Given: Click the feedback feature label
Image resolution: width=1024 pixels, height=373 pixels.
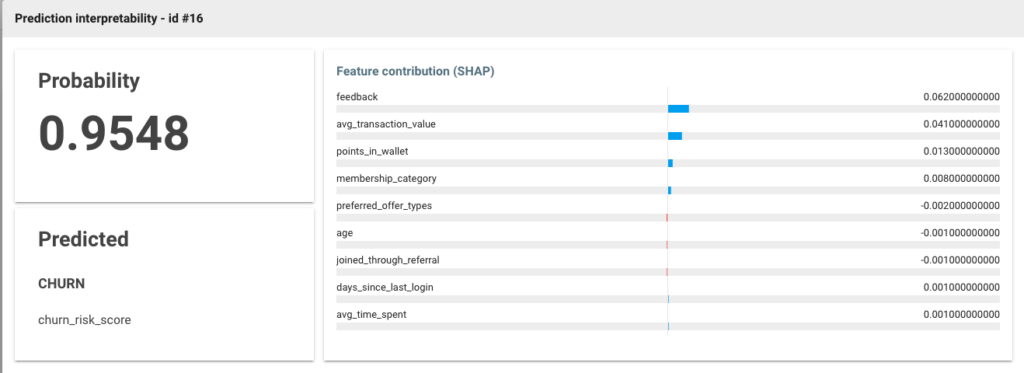Looking at the screenshot, I should (357, 97).
